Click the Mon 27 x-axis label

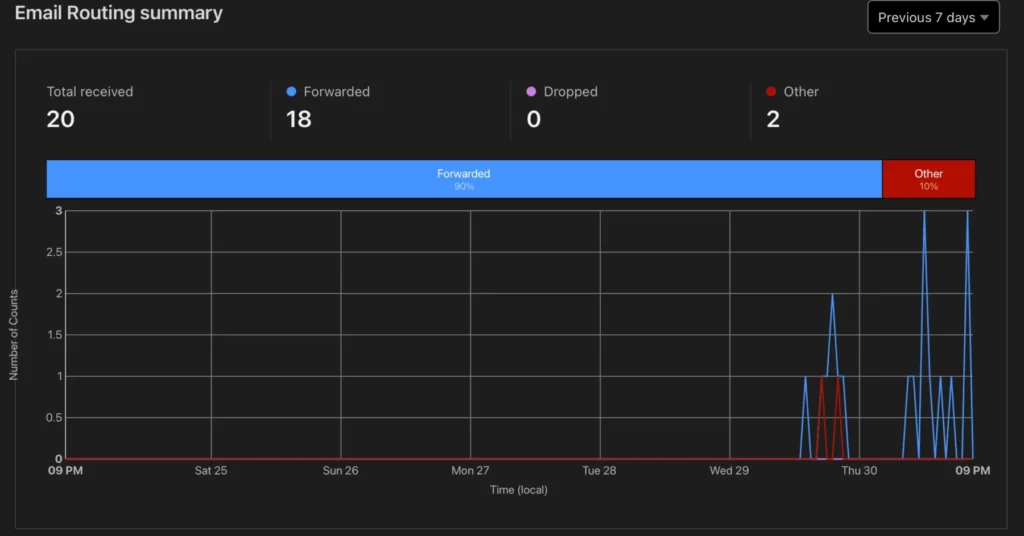click(470, 470)
